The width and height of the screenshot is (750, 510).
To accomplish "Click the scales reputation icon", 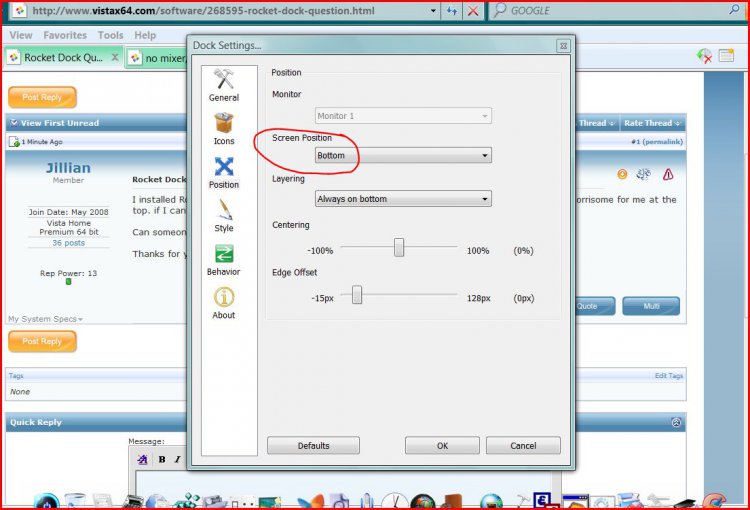I will tap(644, 174).
